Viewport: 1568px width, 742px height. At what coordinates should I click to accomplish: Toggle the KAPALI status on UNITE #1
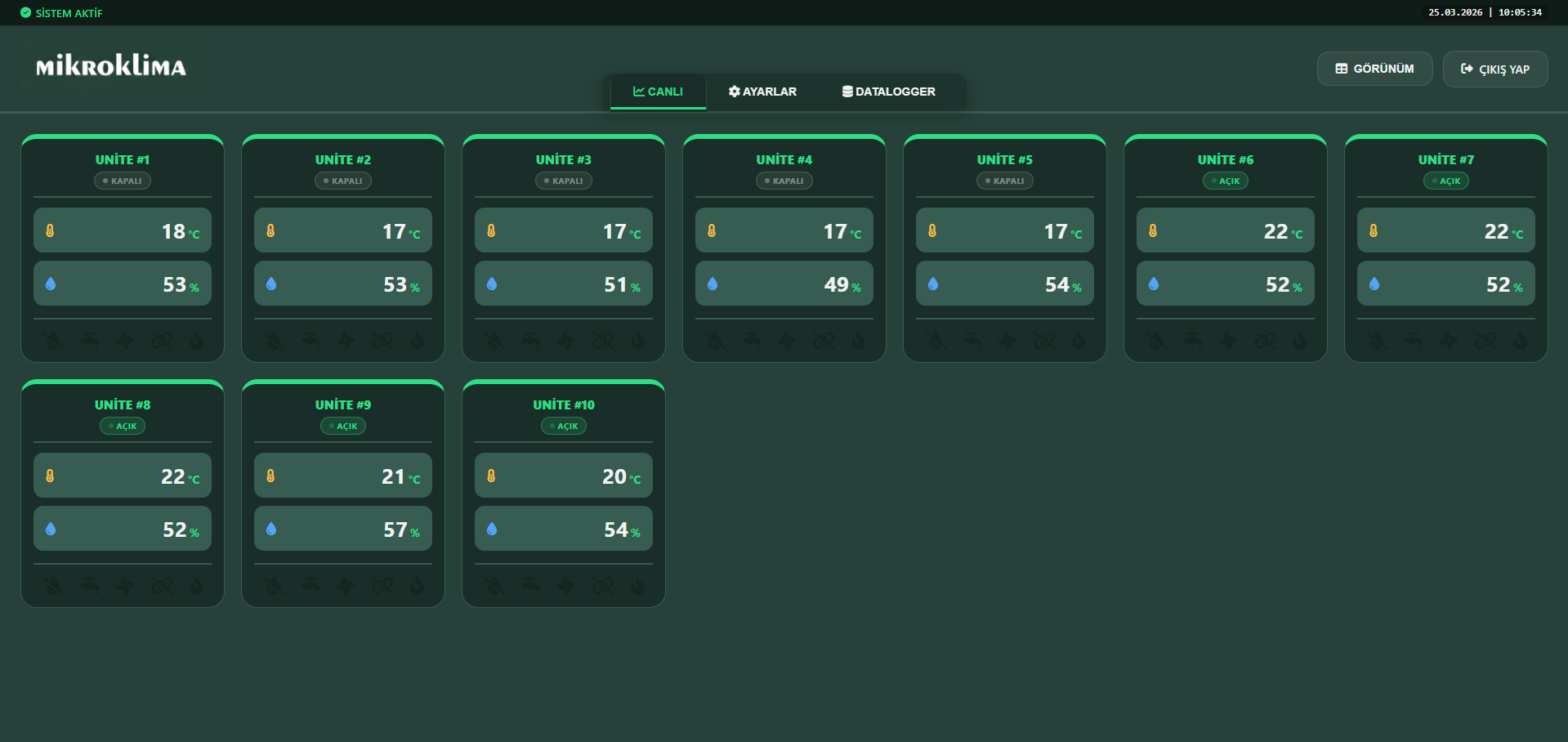pyautogui.click(x=122, y=181)
